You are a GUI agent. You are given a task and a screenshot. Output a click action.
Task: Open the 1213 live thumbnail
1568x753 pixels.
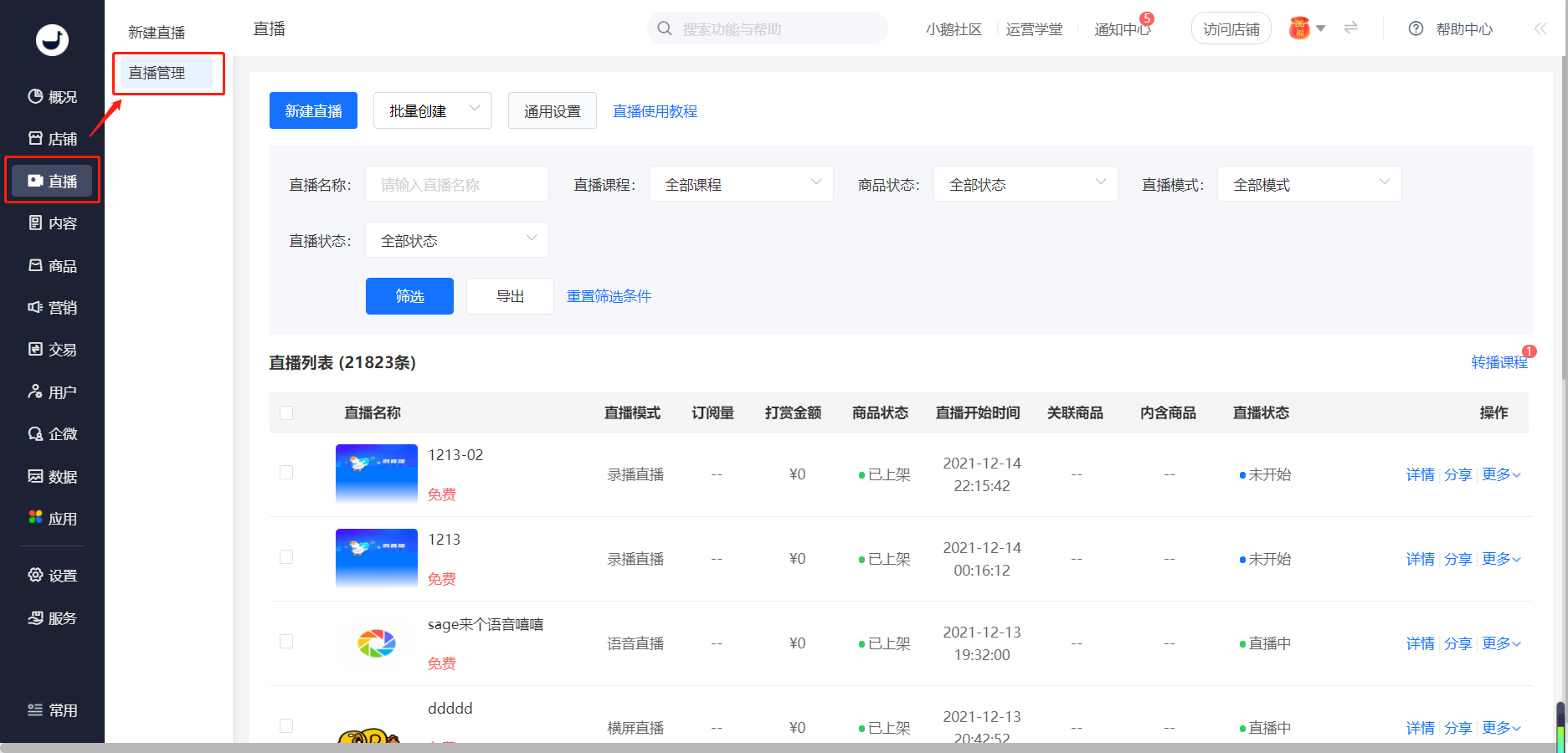(377, 558)
